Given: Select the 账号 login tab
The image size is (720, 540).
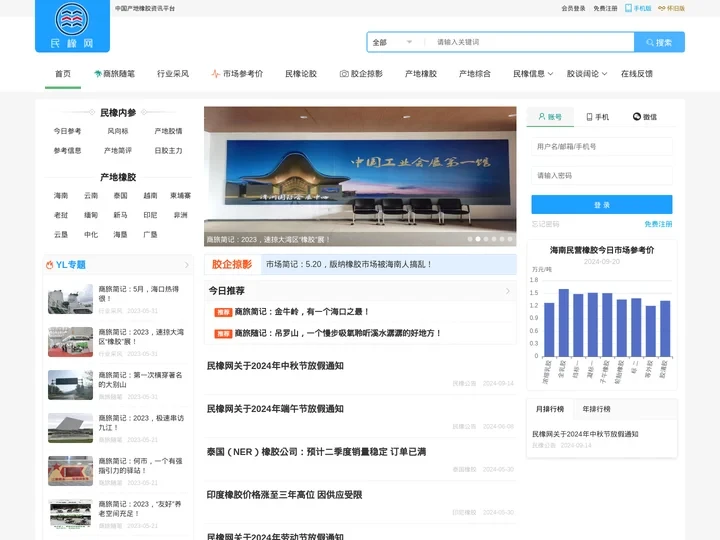Looking at the screenshot, I should [x=550, y=117].
